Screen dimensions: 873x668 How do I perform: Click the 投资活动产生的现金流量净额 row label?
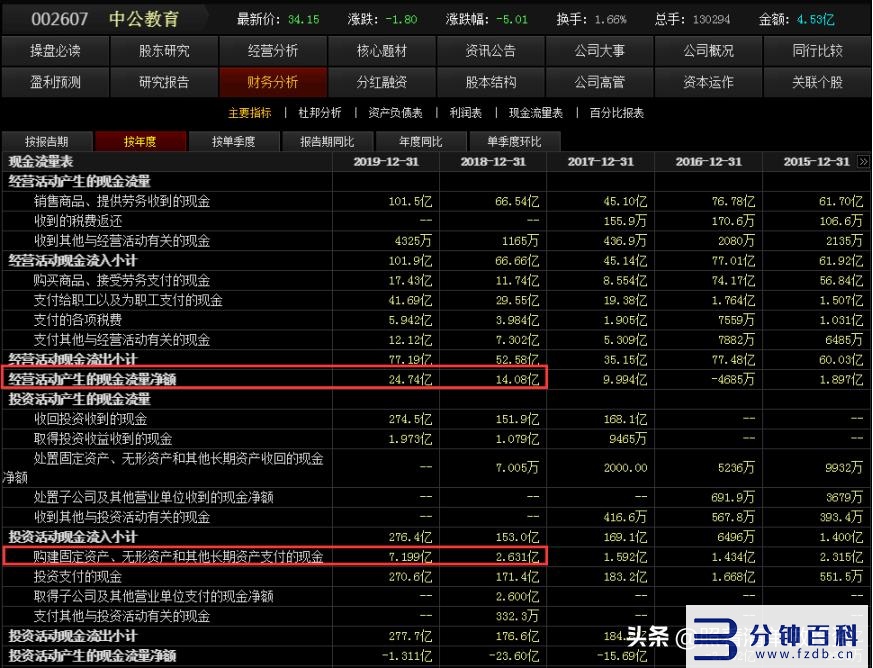click(x=92, y=656)
